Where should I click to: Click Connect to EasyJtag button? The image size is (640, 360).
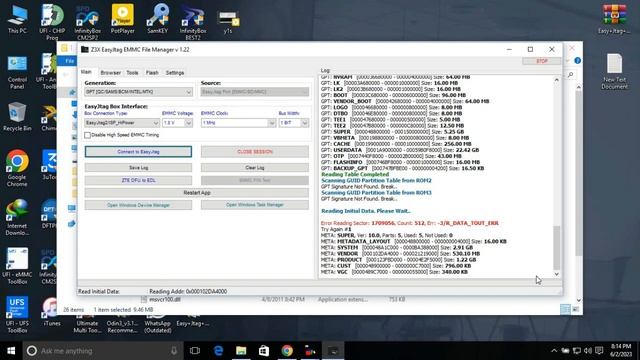coord(138,152)
